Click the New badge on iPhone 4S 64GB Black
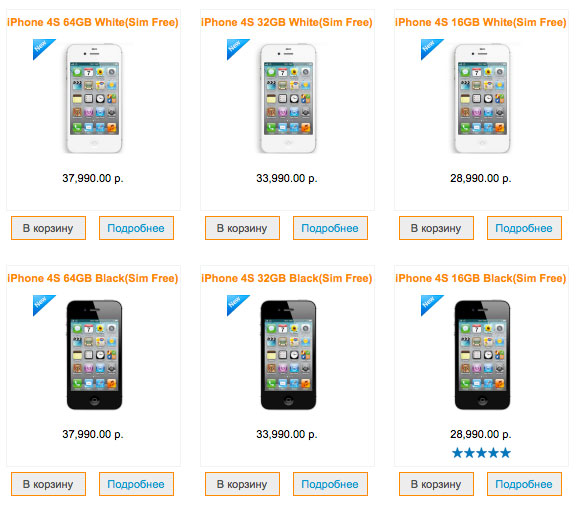 coord(42,303)
